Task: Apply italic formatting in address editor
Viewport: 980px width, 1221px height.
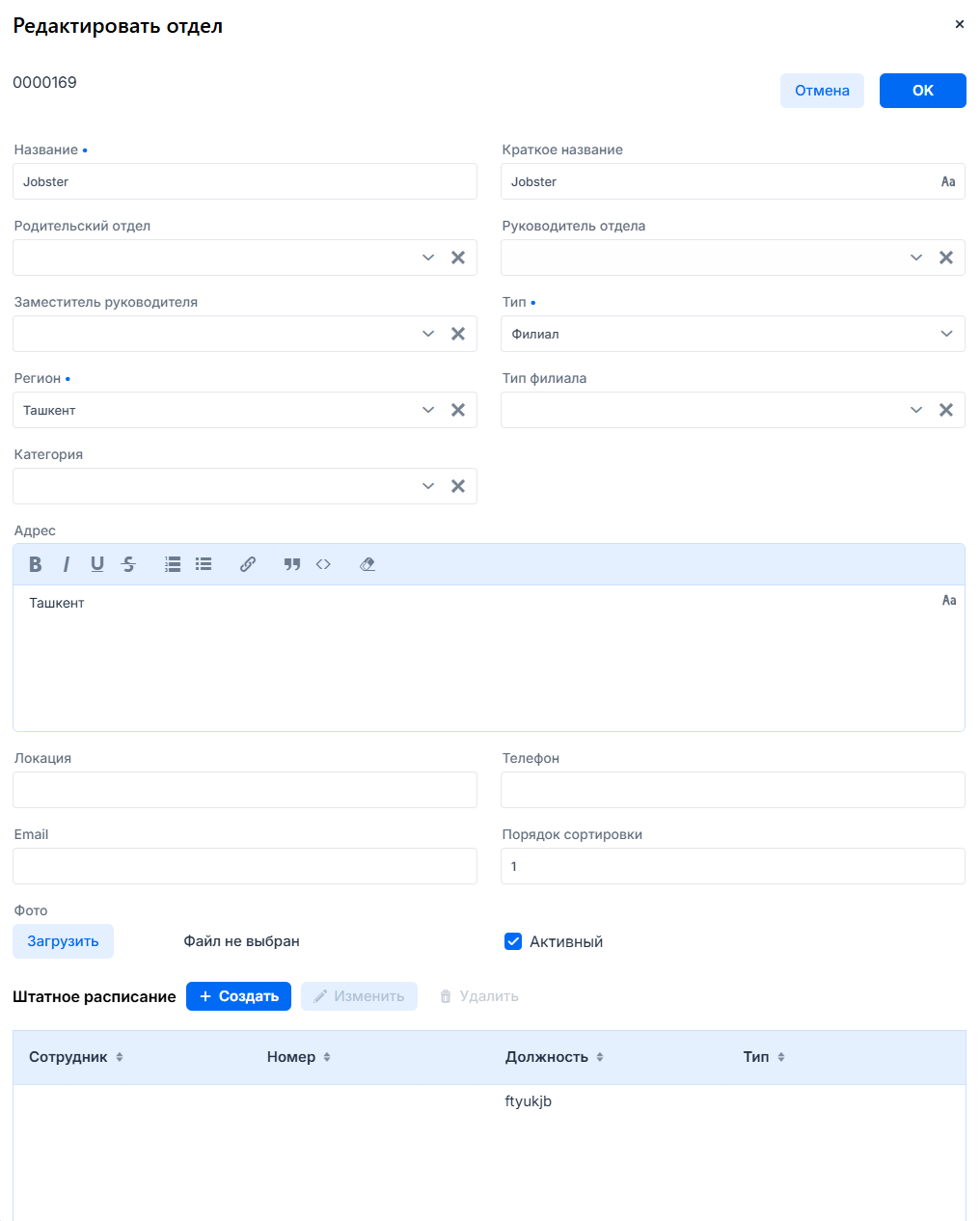Action: coord(67,564)
